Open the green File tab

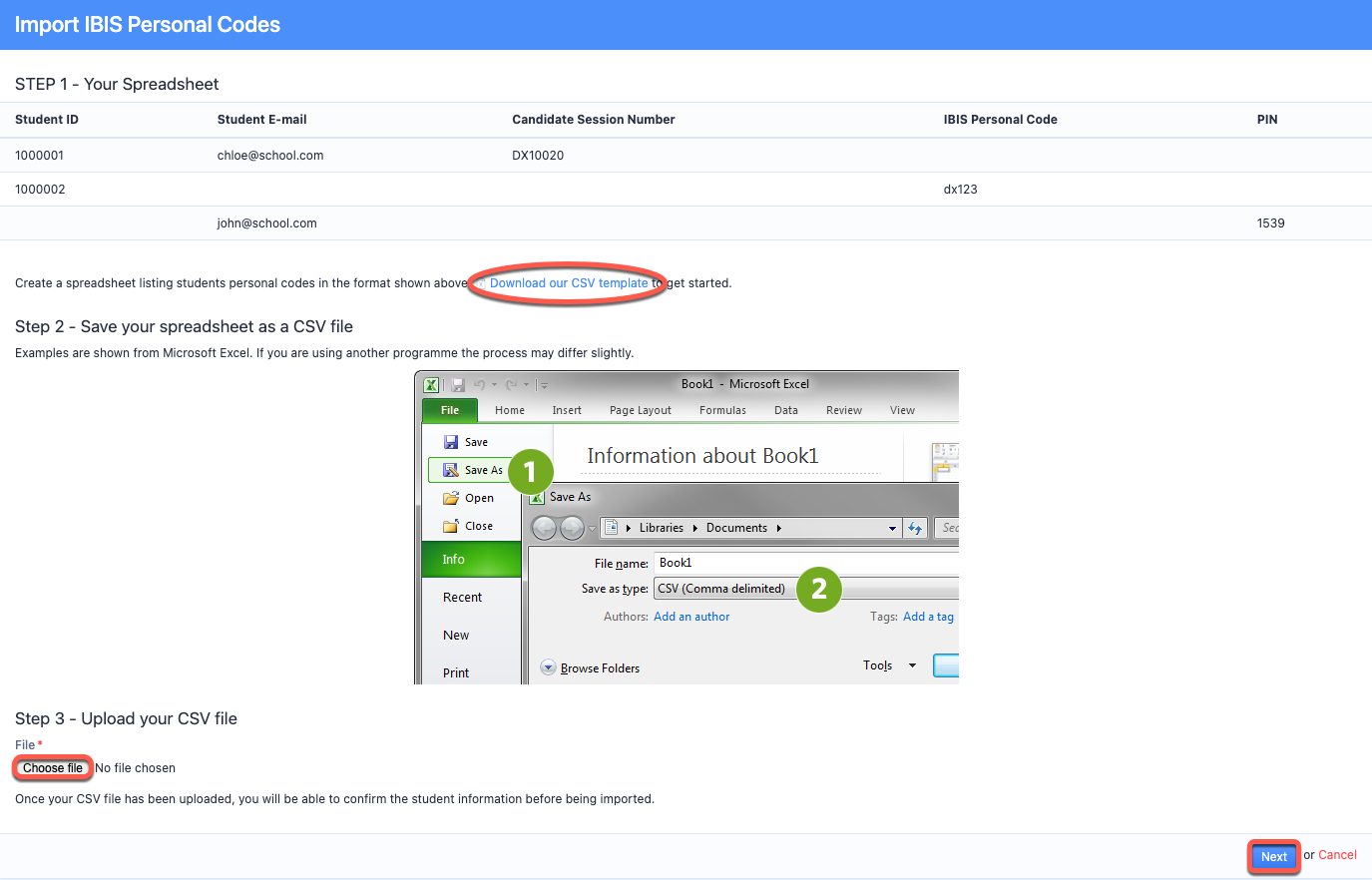[x=450, y=410]
